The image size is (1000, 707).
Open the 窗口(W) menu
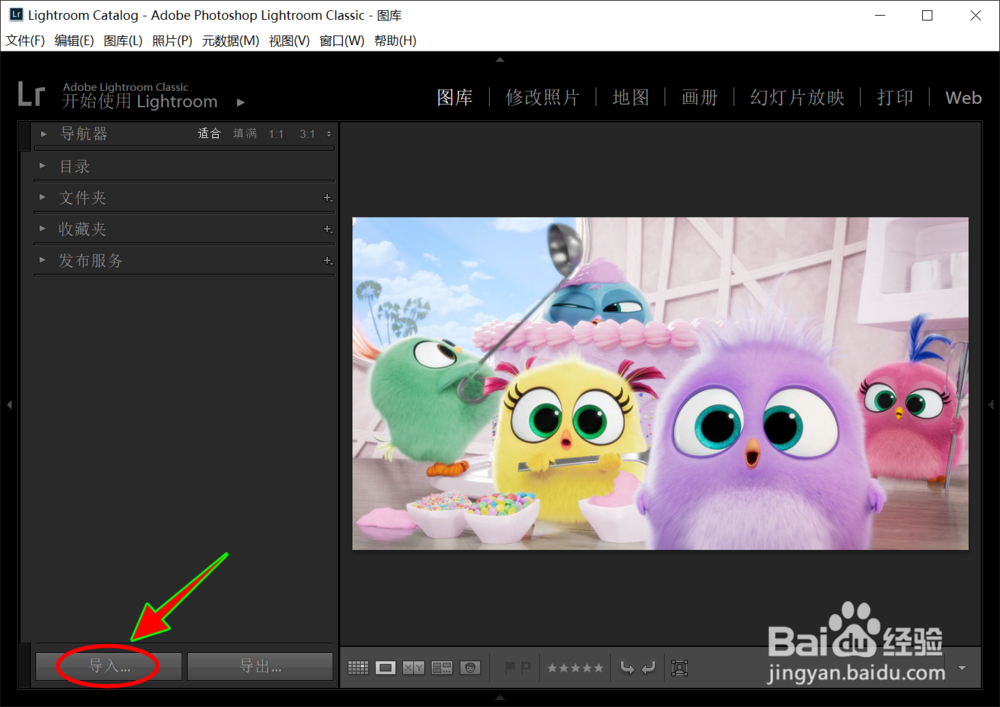(342, 41)
